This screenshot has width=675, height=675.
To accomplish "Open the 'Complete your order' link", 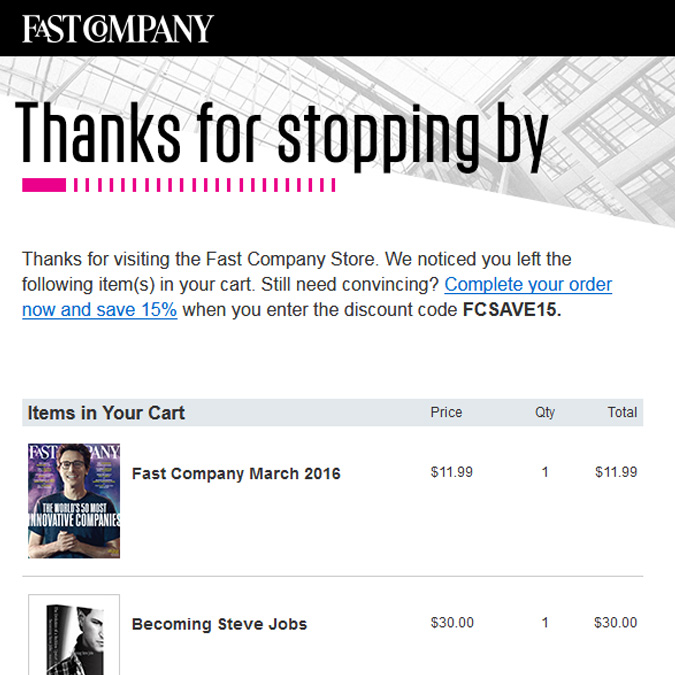I will (x=528, y=285).
